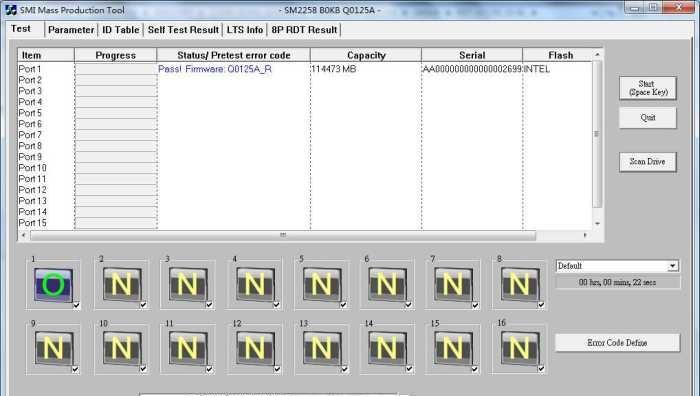Select port 8 N status icon
The image size is (700, 396).
coord(520,284)
